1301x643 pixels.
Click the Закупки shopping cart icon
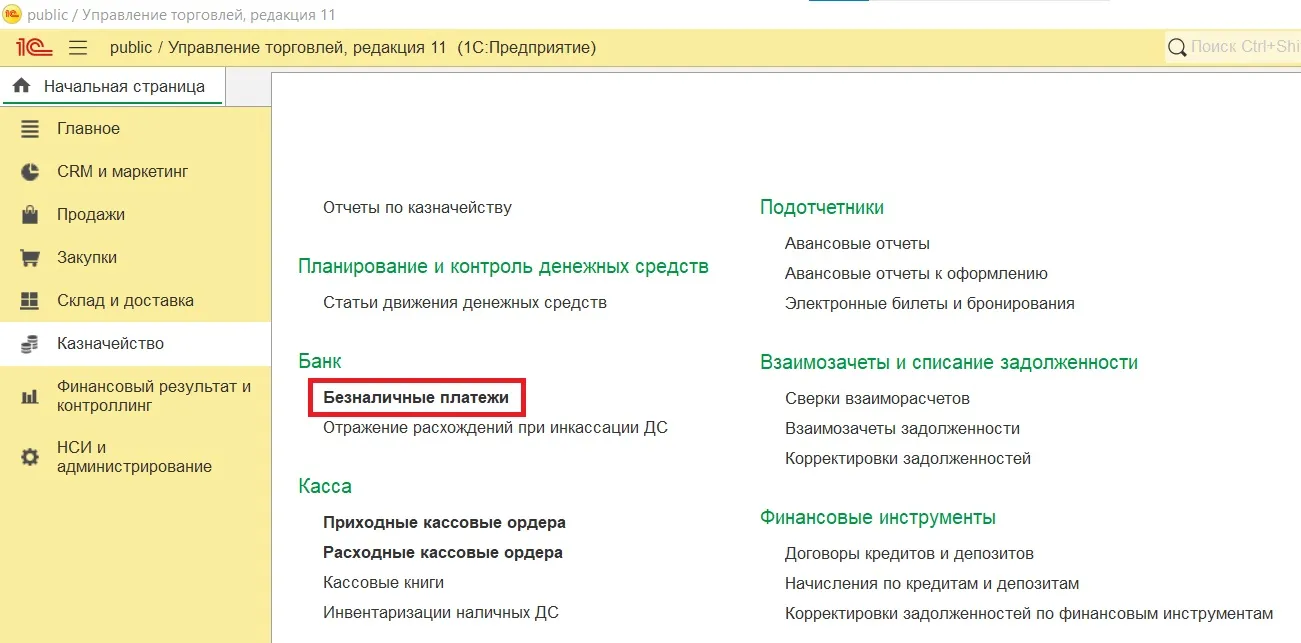[x=30, y=258]
